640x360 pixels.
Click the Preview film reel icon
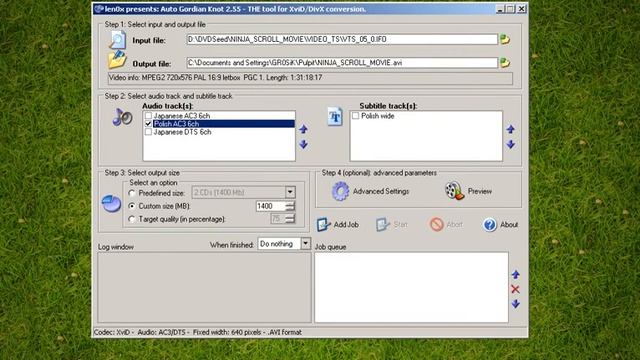click(x=455, y=191)
